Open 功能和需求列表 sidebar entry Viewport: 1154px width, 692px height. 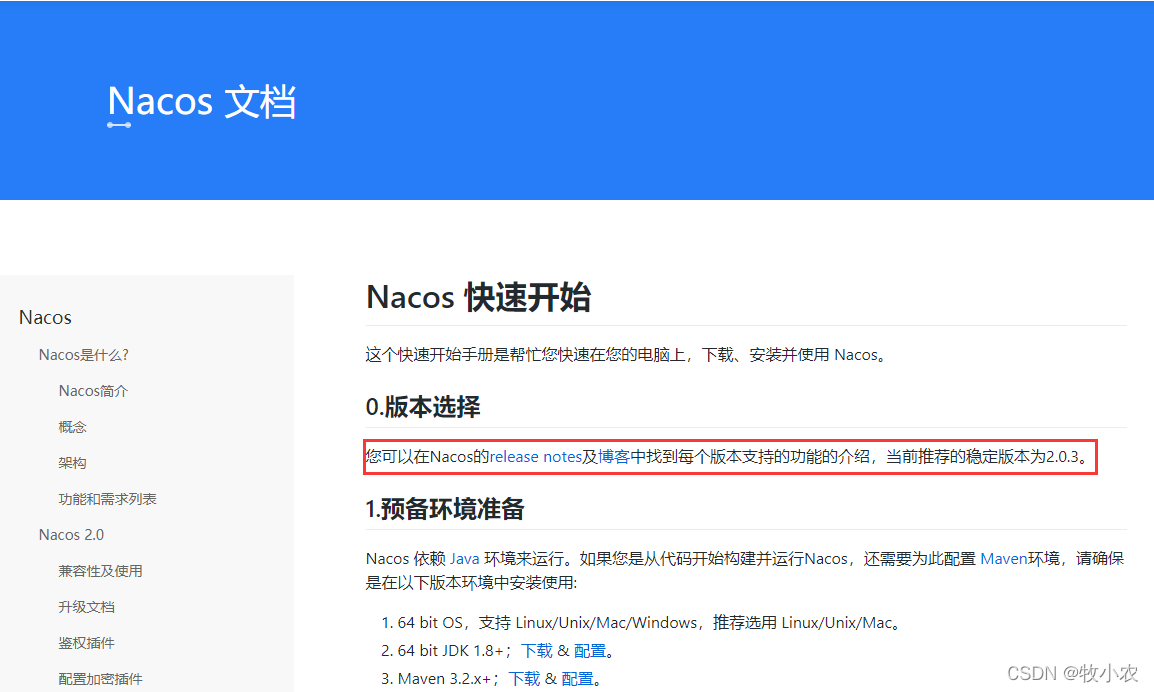(107, 499)
